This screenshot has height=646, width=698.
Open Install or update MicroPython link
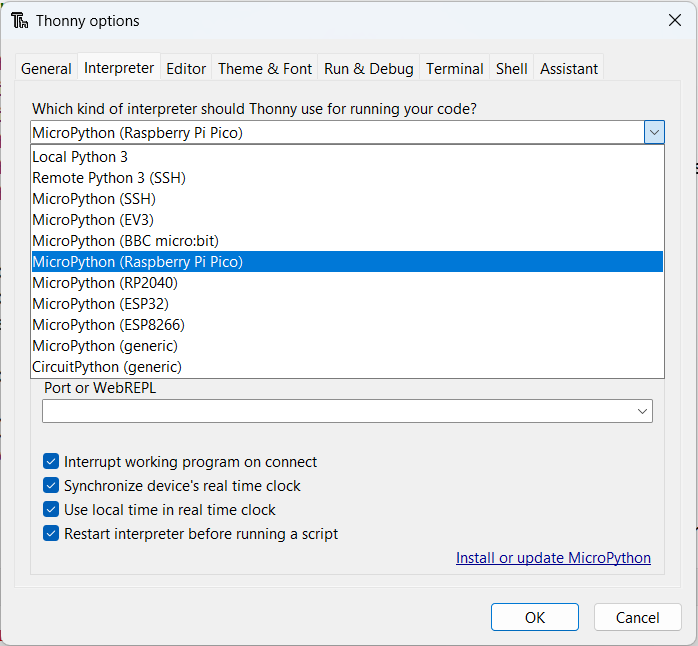tap(553, 558)
